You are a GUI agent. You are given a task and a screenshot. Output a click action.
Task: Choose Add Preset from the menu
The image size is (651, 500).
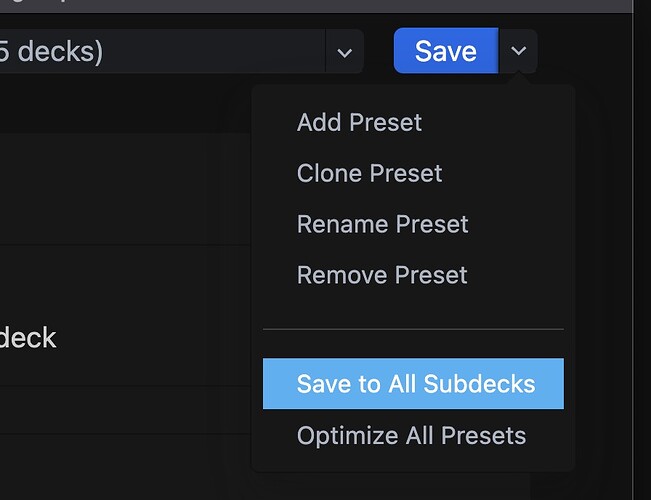click(359, 123)
